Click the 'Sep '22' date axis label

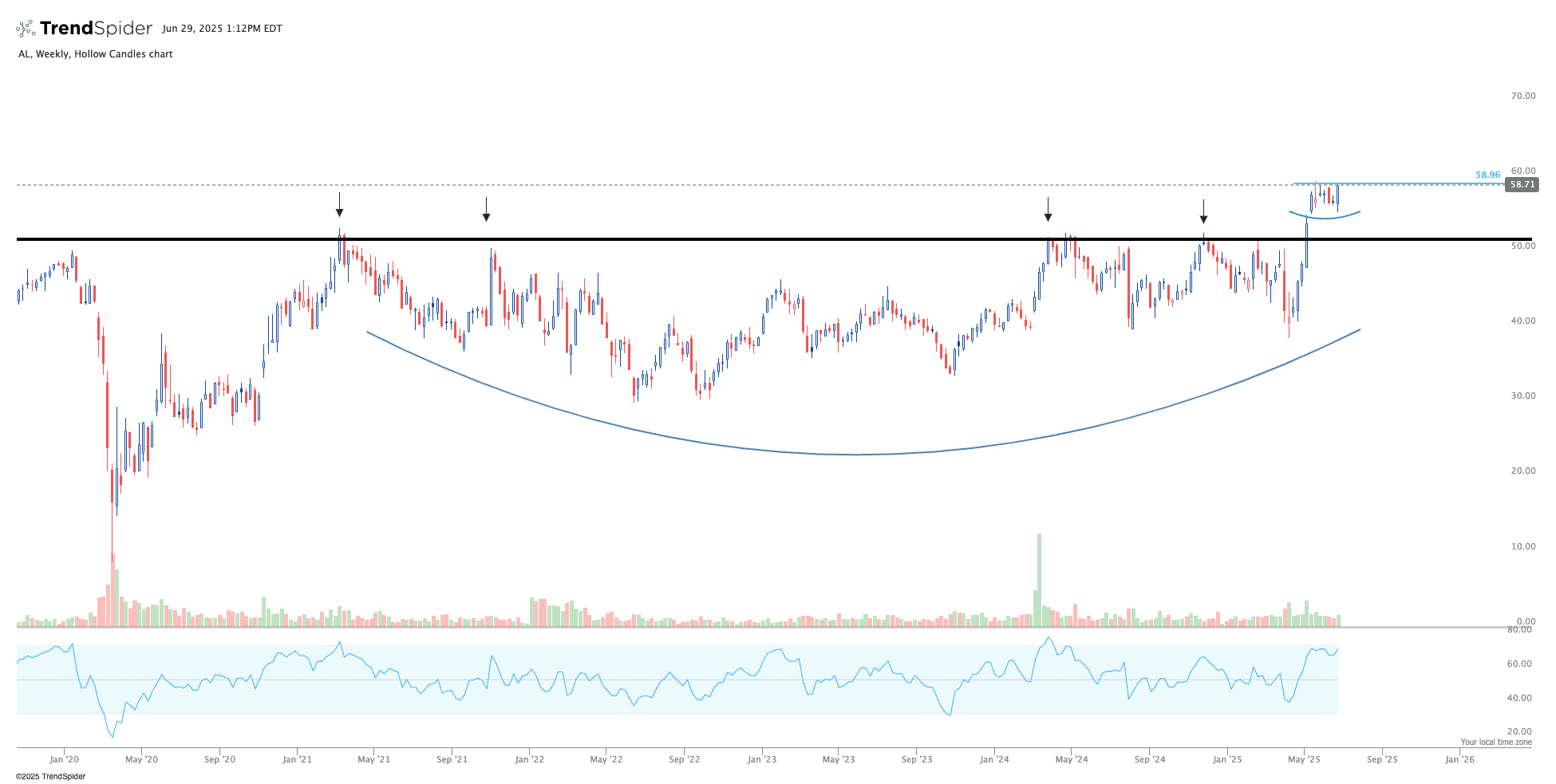pos(684,759)
